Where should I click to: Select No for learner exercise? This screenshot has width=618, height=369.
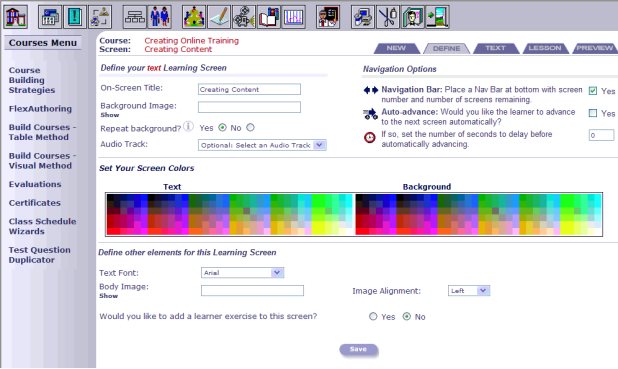(x=406, y=316)
